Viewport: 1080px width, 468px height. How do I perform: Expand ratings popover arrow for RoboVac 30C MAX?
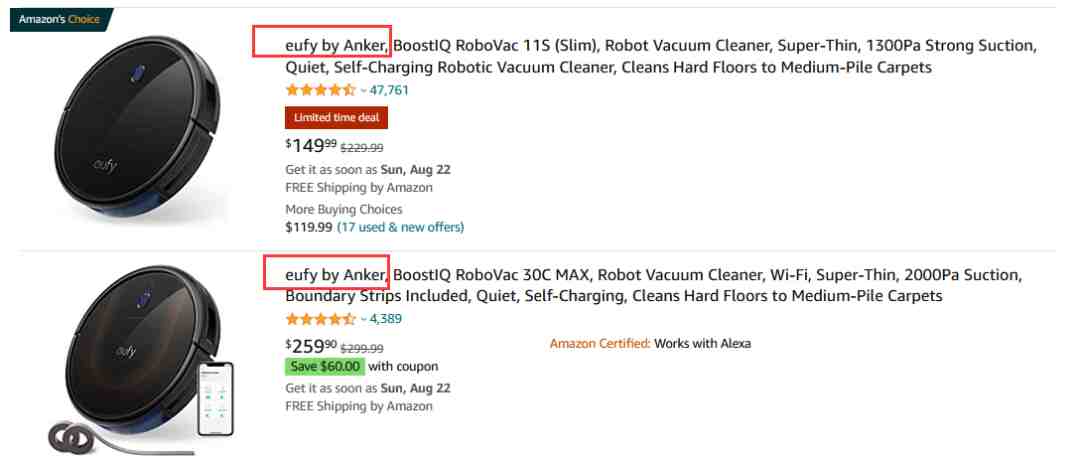pyautogui.click(x=364, y=320)
